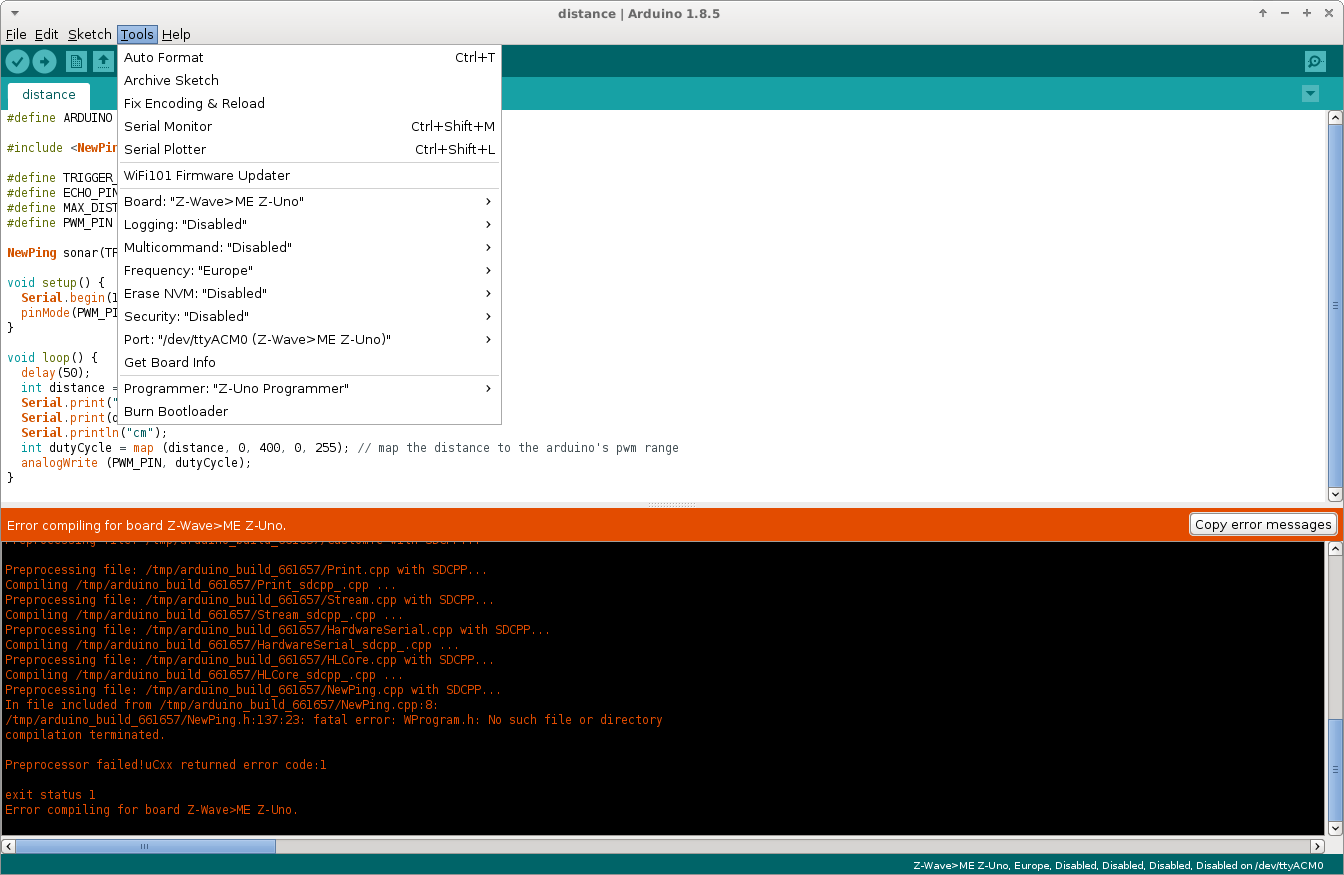Screen dimensions: 1344x875
Task: Expand the Frequency Europe submenu
Action: [x=309, y=271]
